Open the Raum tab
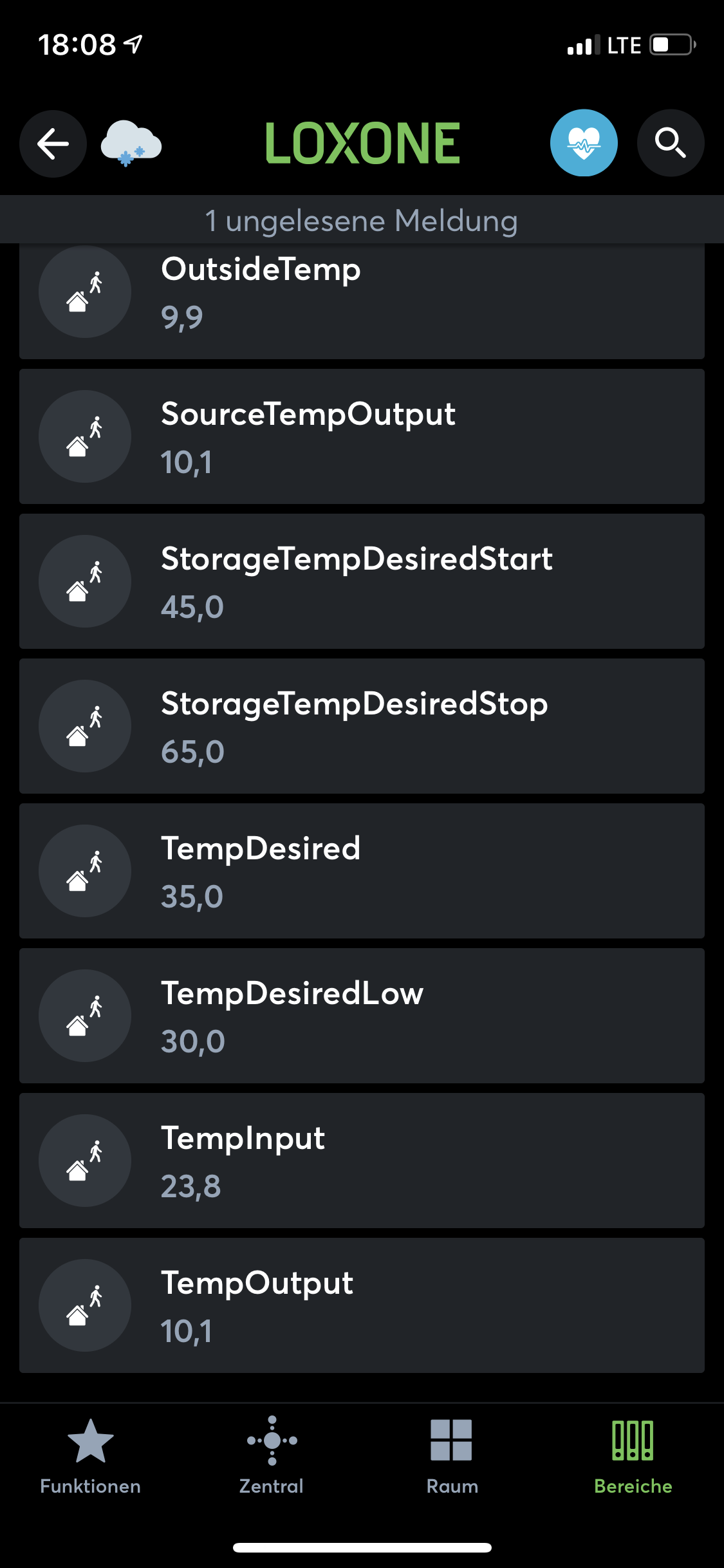 coord(452,1456)
